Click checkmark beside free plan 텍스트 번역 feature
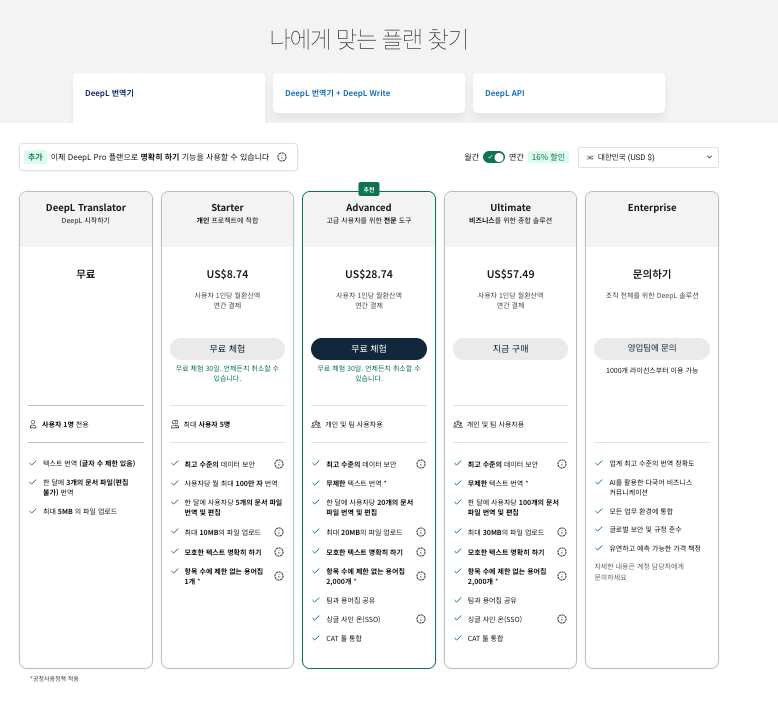 pyautogui.click(x=33, y=463)
